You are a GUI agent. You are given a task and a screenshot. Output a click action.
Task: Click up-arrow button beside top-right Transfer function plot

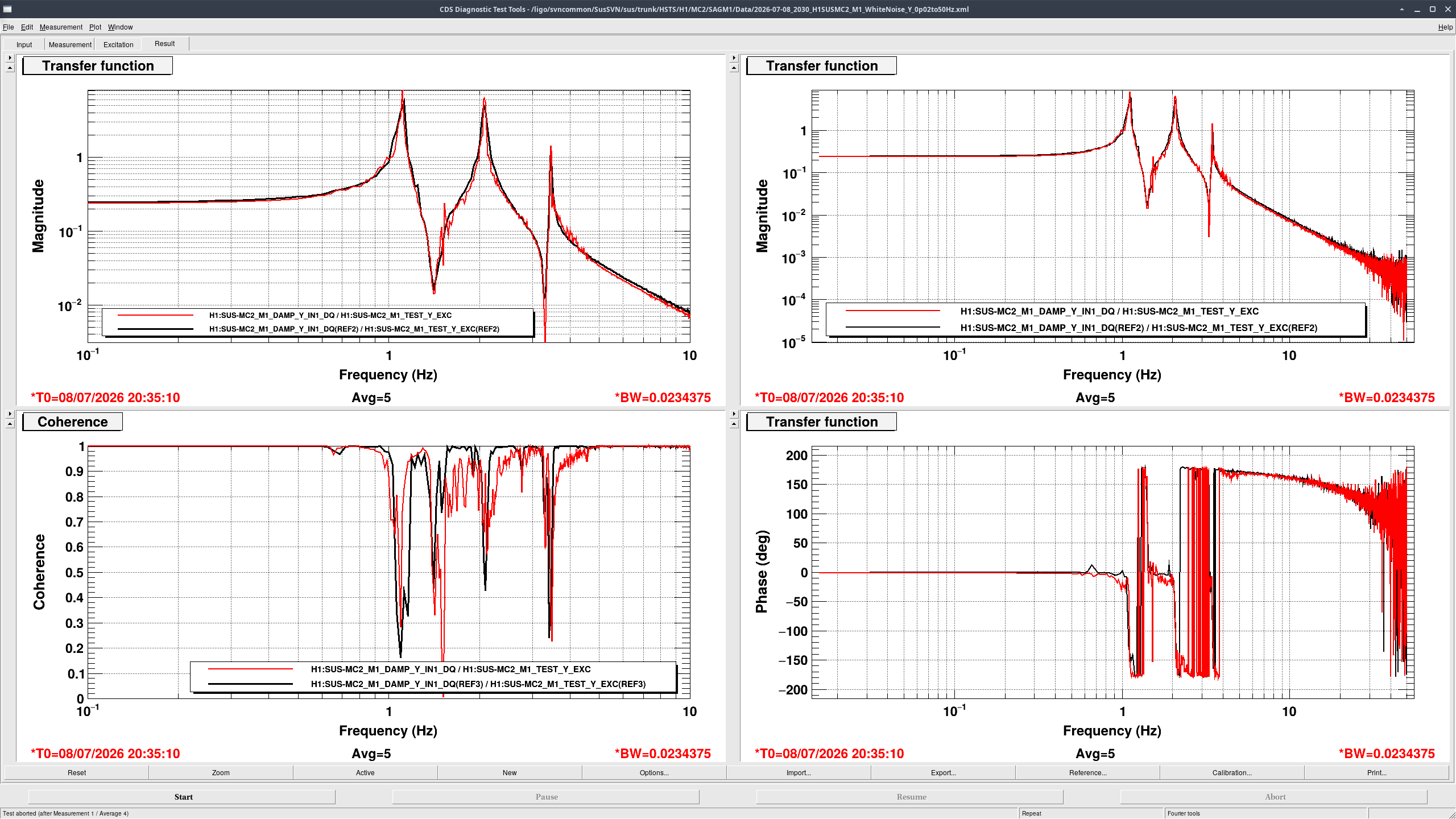(x=734, y=68)
